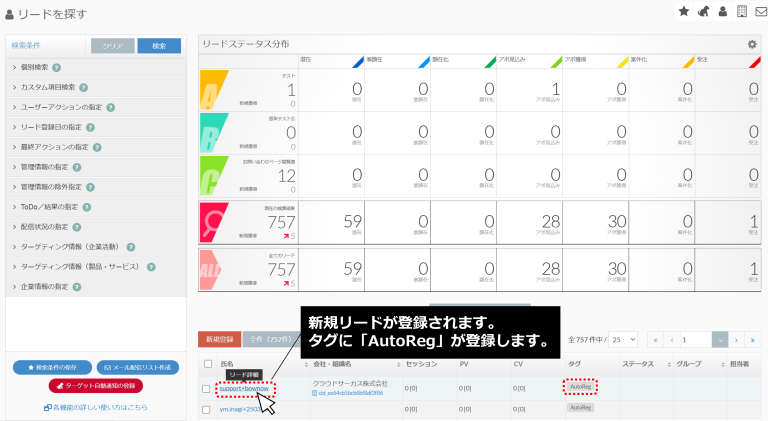Toggle the select-all checkbox in table header

click(x=208, y=364)
